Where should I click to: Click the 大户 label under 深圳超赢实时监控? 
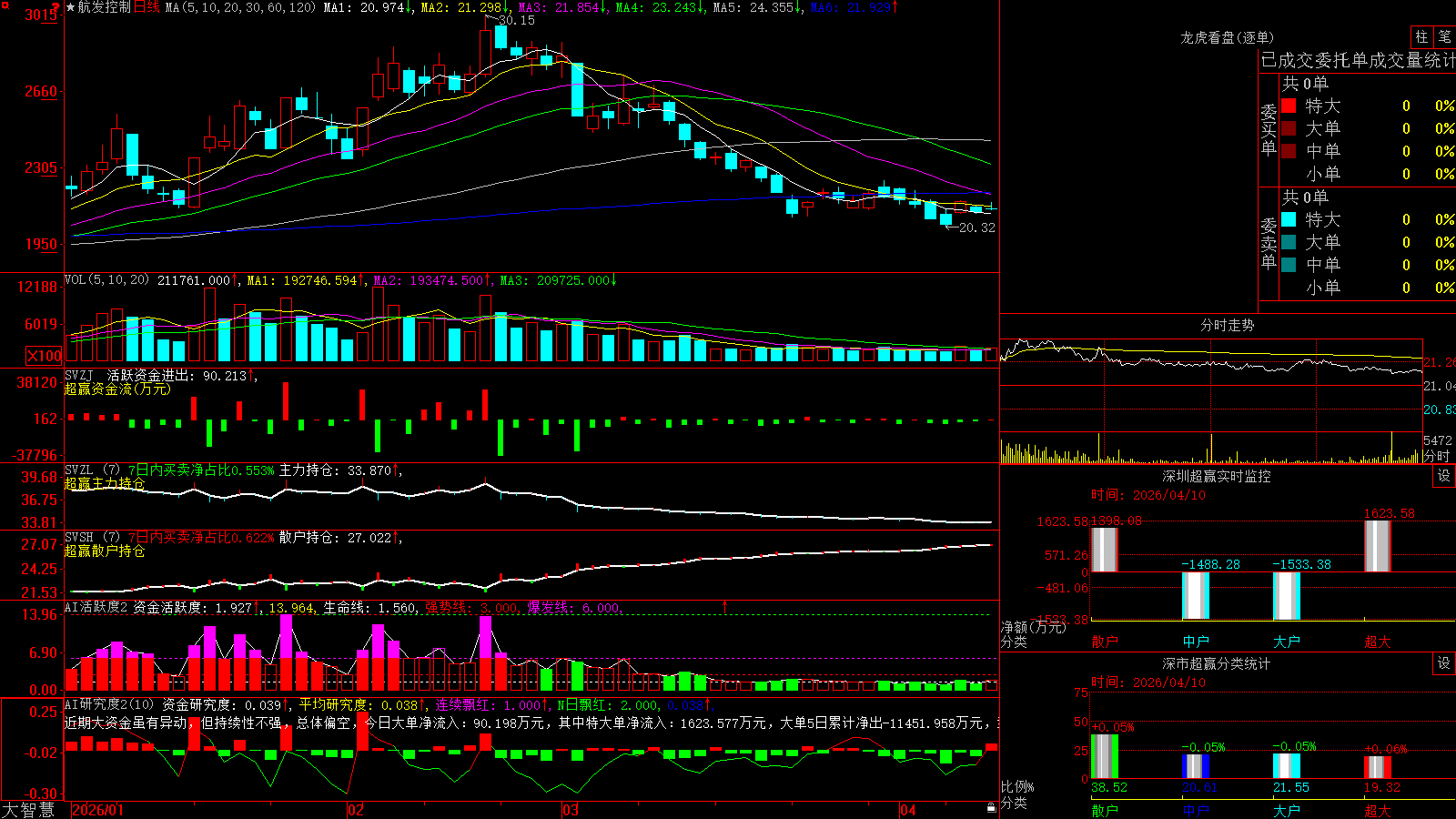coord(1287,642)
